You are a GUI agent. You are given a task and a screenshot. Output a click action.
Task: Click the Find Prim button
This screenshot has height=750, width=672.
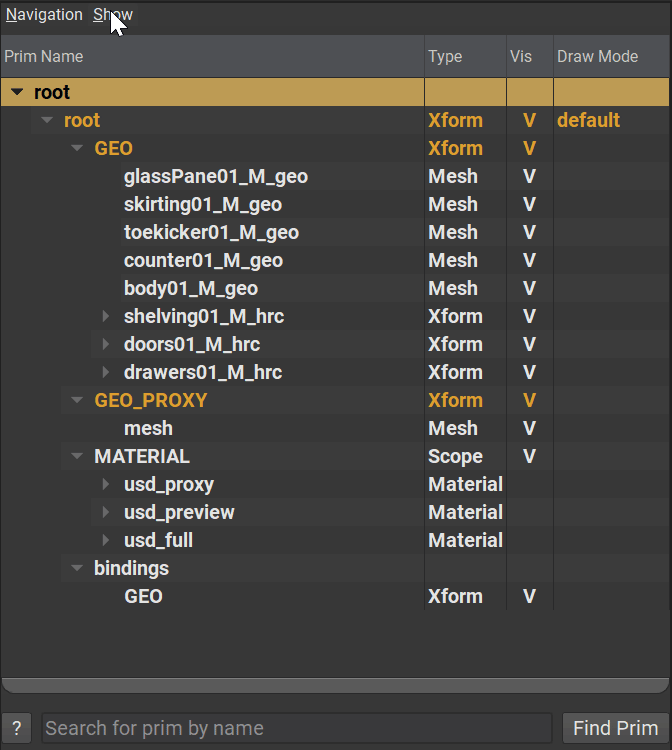pos(615,728)
